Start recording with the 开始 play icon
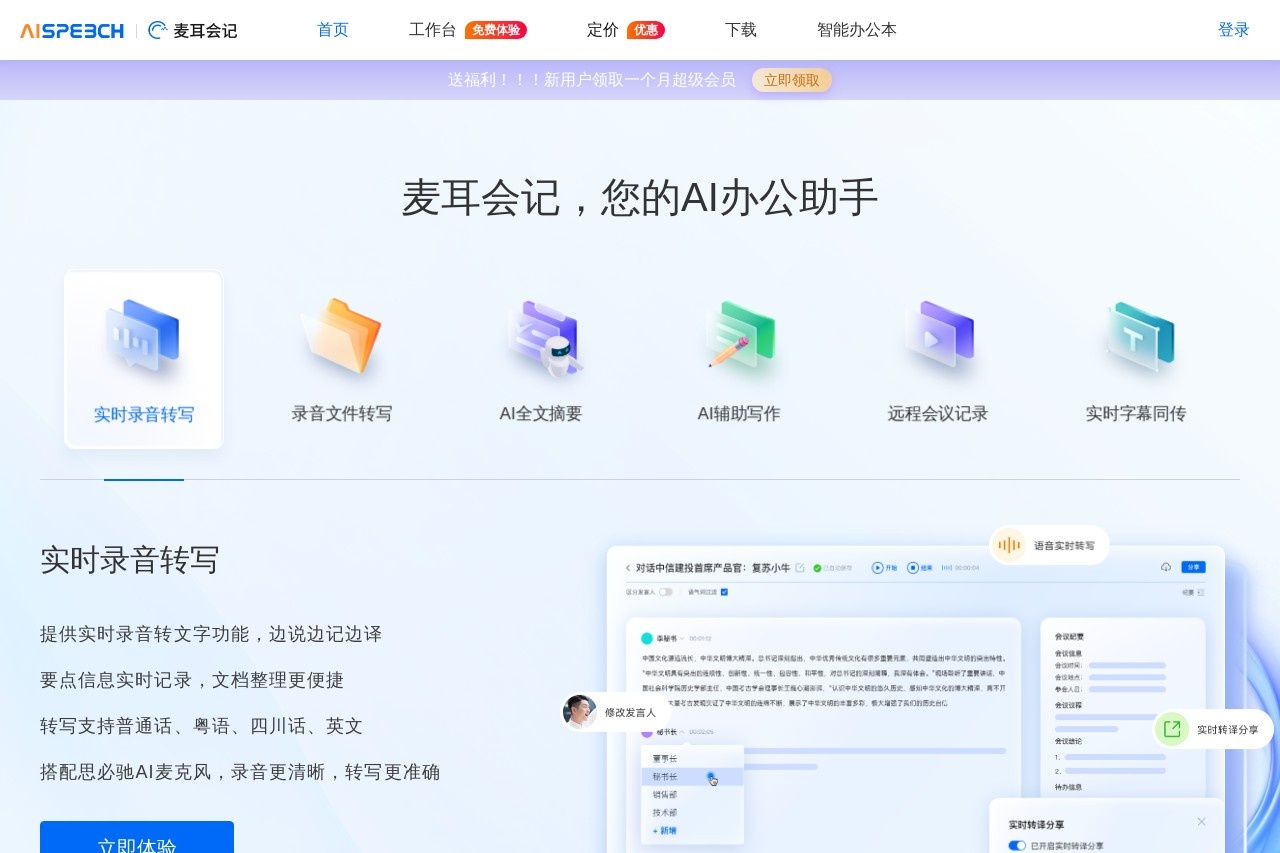The height and width of the screenshot is (853, 1280). 877,568
